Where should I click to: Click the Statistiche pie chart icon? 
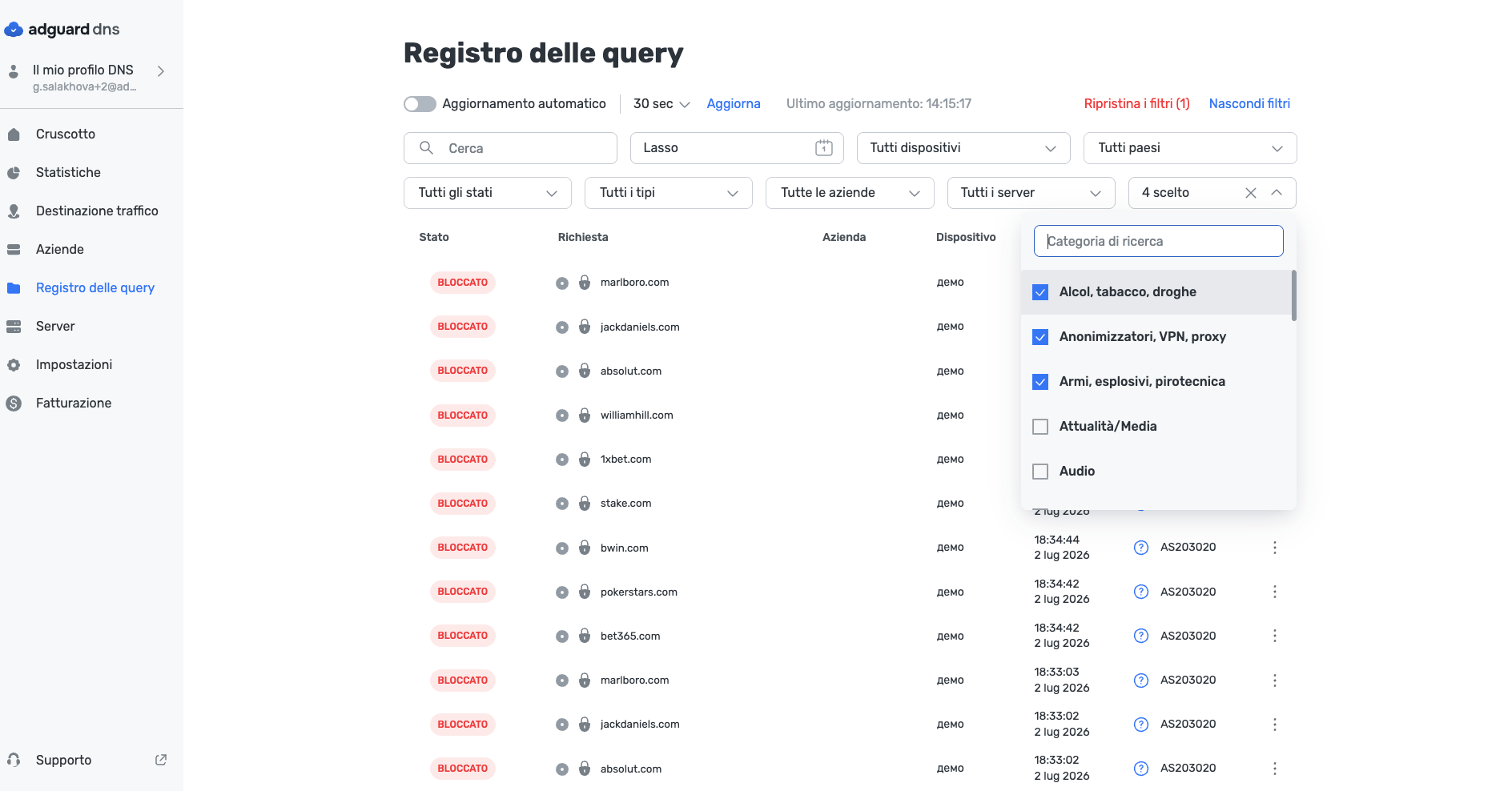[14, 173]
